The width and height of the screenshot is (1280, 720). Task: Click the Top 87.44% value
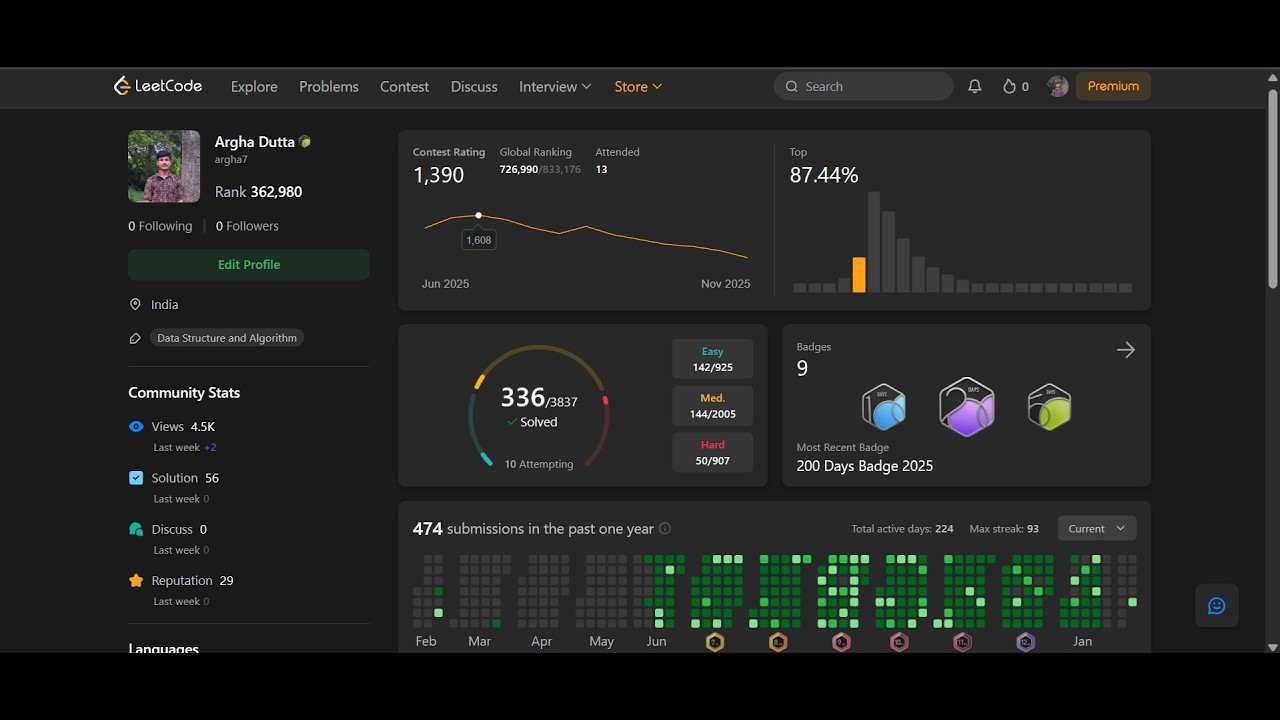point(824,175)
